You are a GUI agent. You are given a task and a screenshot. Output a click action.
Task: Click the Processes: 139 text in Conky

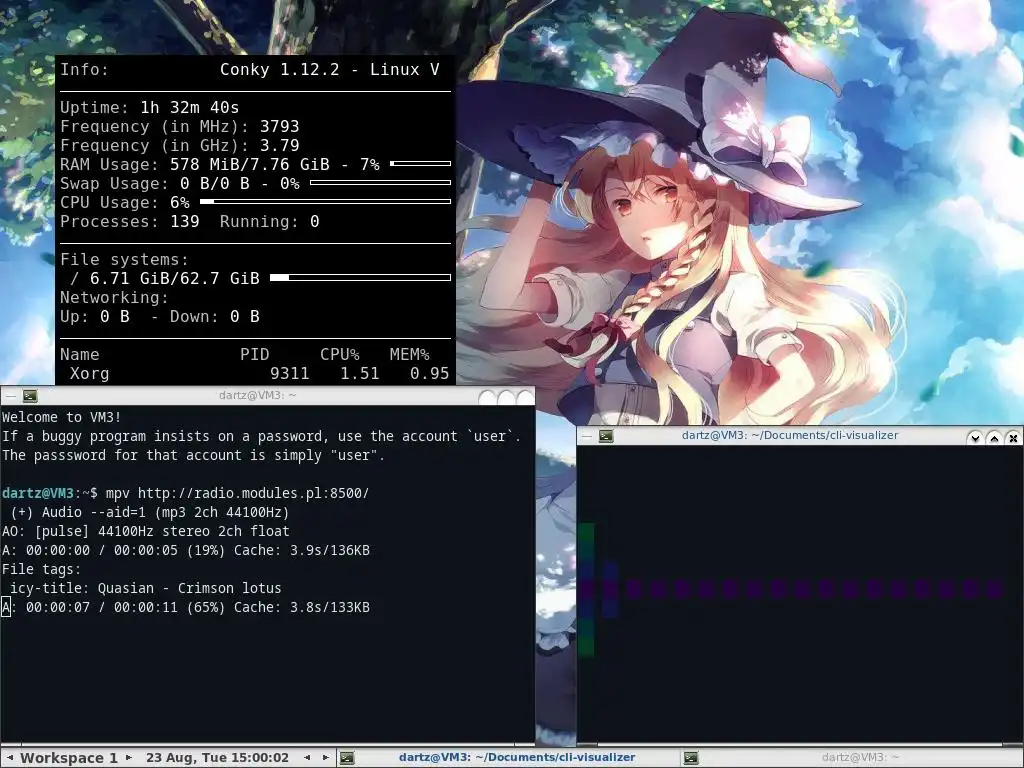(129, 222)
